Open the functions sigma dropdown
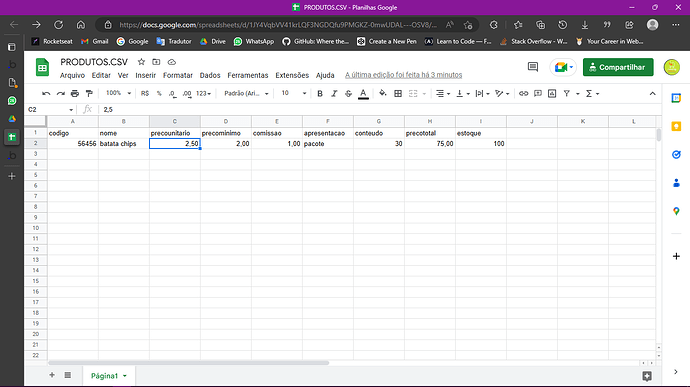The width and height of the screenshot is (690, 387). pyautogui.click(x=592, y=93)
